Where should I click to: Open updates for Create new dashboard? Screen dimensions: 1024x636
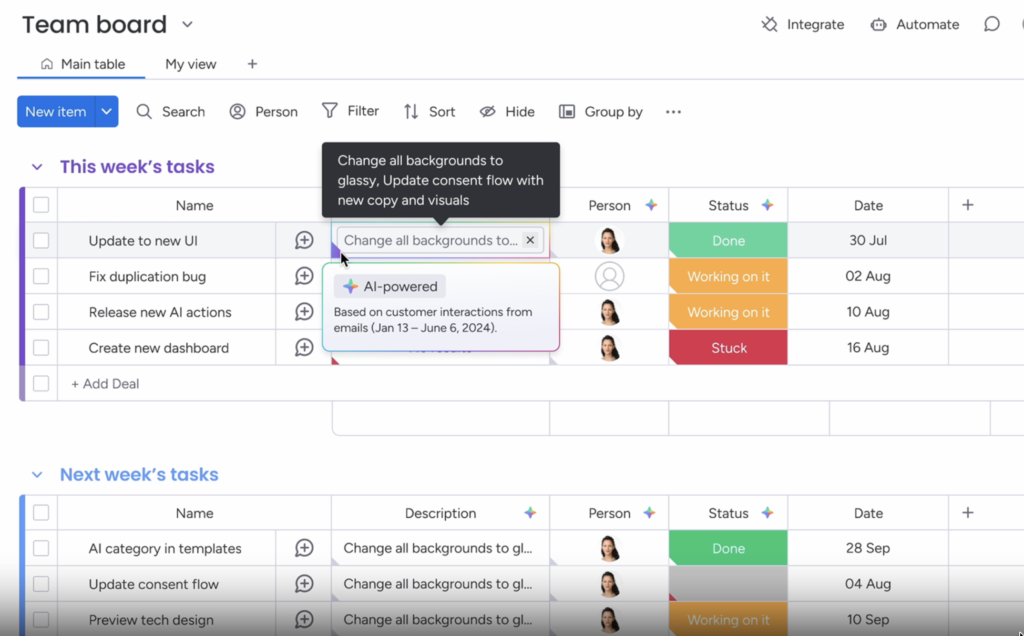304,347
